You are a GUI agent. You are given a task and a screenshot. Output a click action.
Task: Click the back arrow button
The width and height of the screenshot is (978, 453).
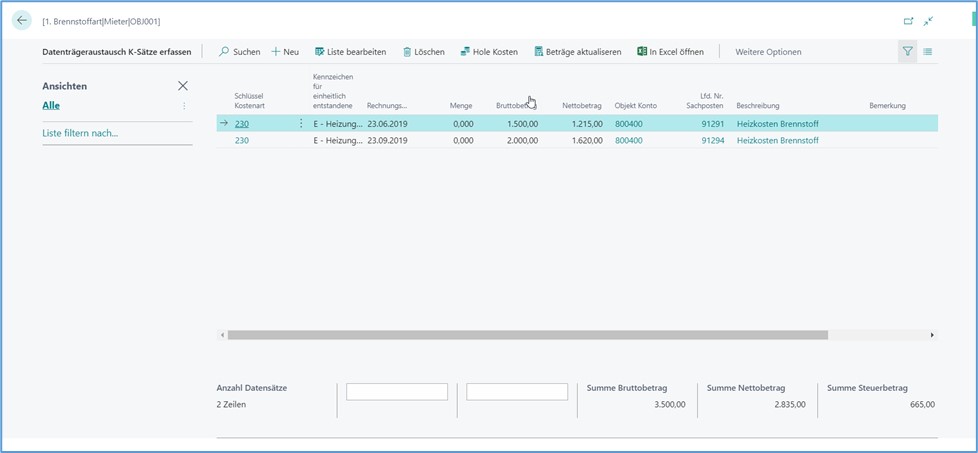(22, 20)
